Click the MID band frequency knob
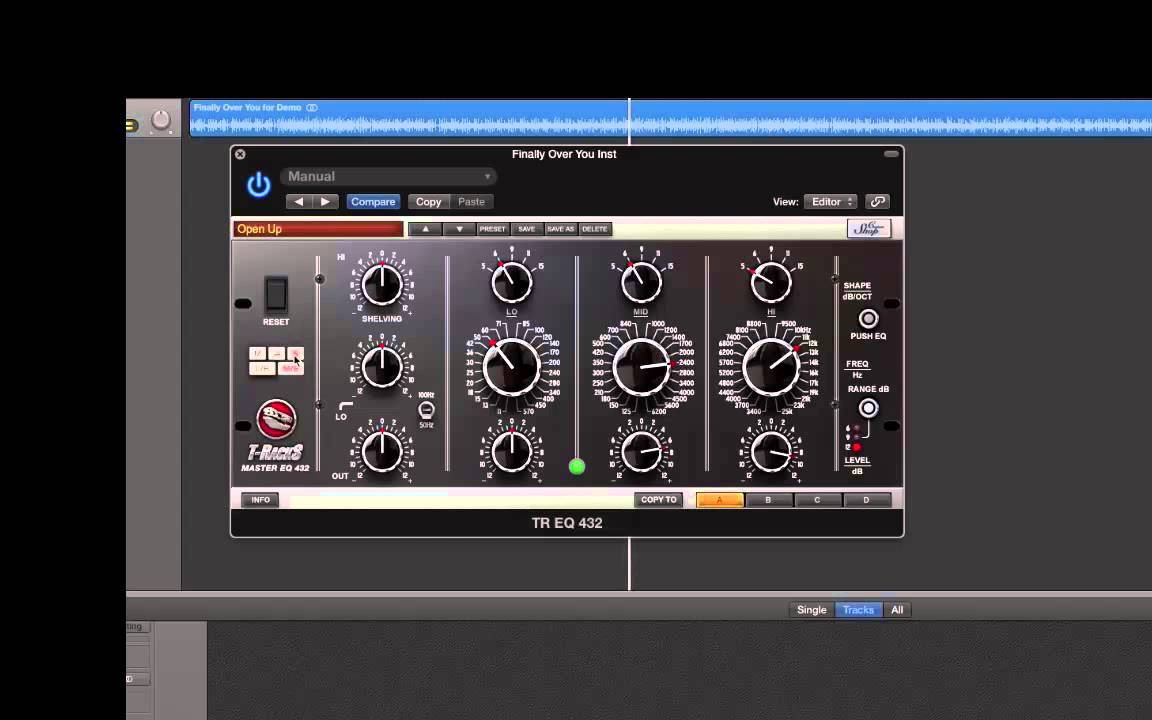The height and width of the screenshot is (720, 1152). coord(641,367)
